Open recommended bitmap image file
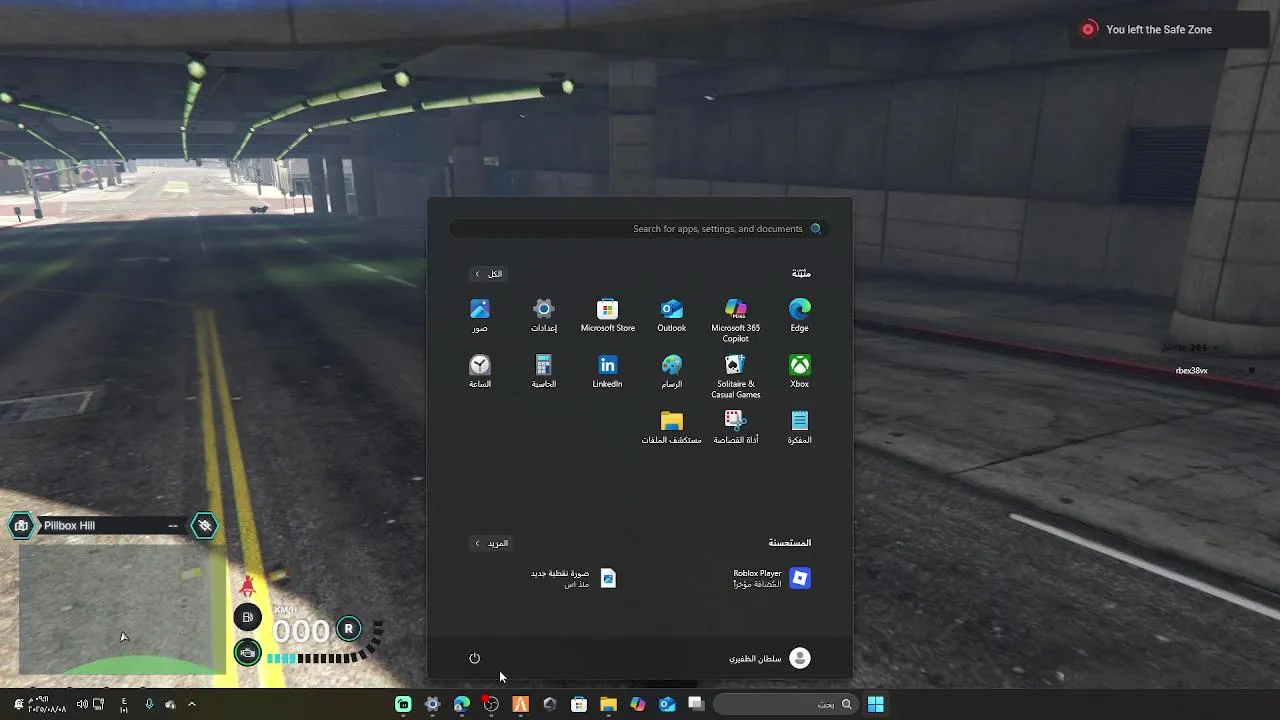The height and width of the screenshot is (720, 1280). tap(573, 578)
